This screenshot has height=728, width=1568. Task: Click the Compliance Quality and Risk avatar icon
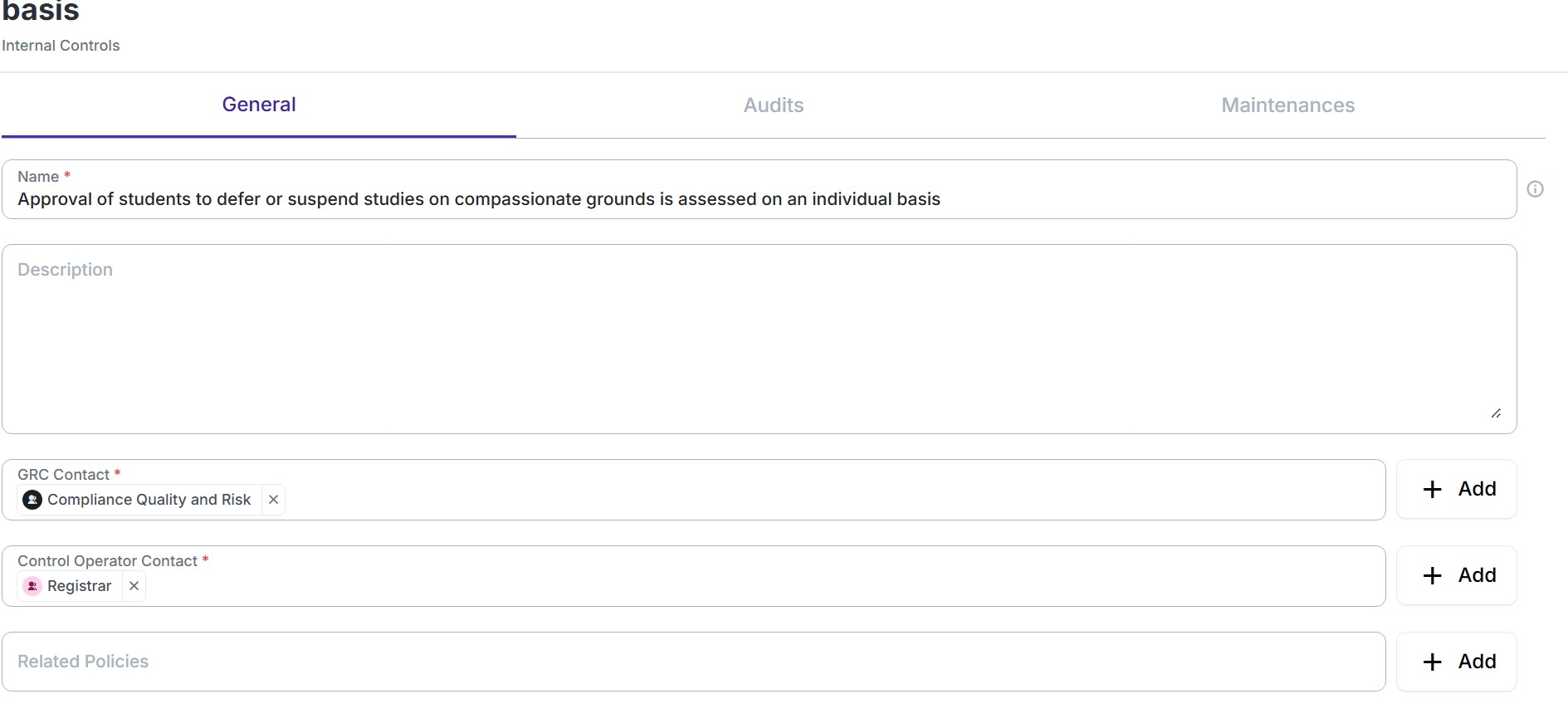pos(32,500)
